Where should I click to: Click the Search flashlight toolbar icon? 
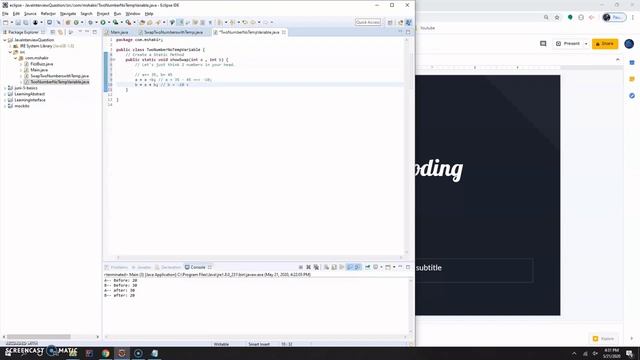pyautogui.click(x=158, y=22)
